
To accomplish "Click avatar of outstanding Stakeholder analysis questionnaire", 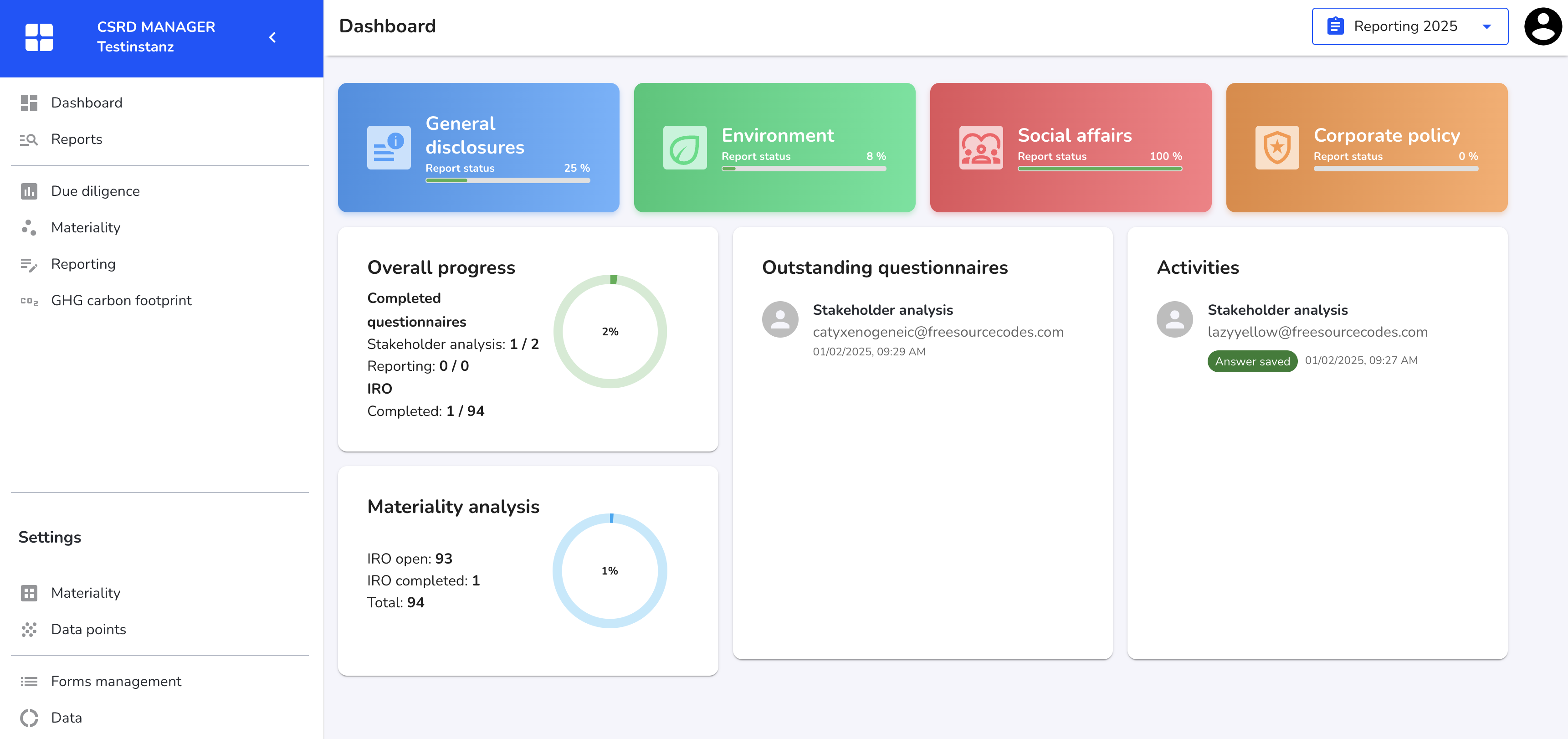I will (780, 319).
